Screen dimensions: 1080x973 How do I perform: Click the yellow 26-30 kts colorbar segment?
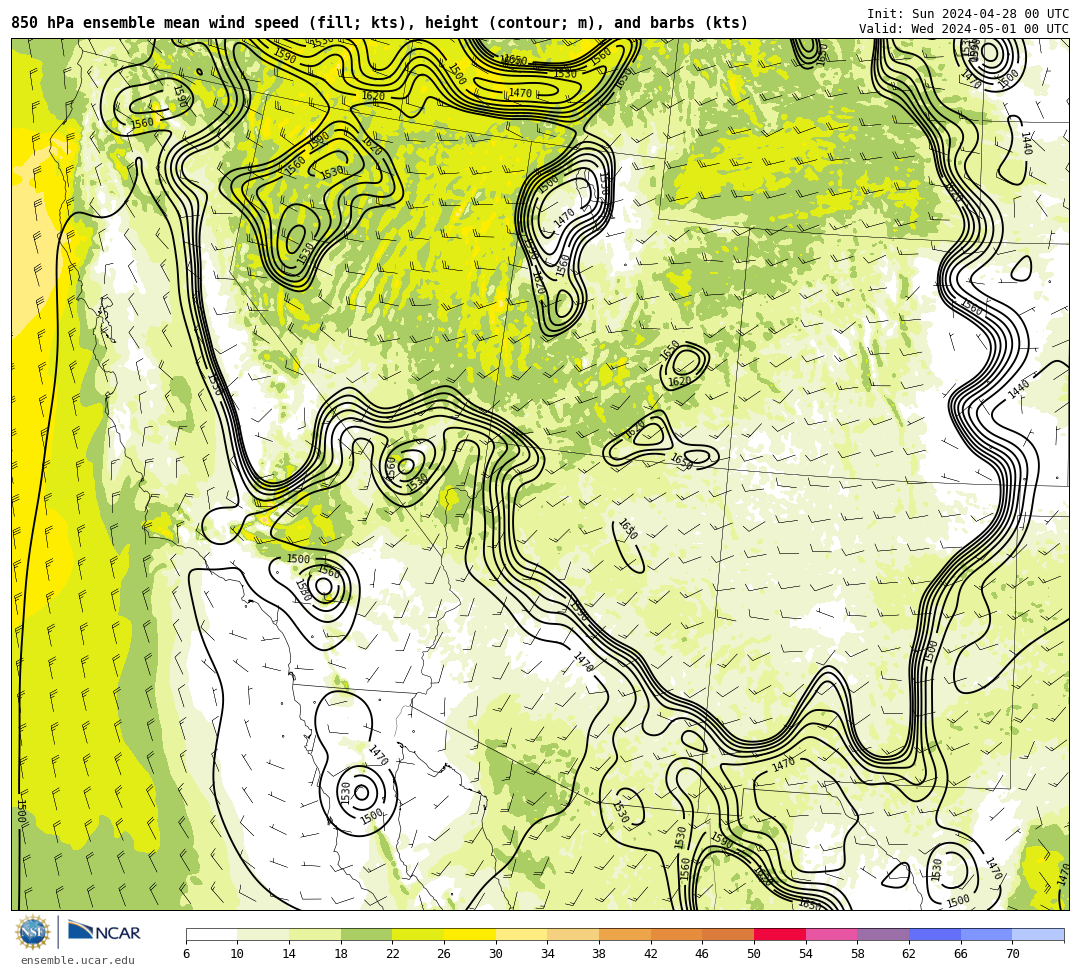pyautogui.click(x=470, y=934)
